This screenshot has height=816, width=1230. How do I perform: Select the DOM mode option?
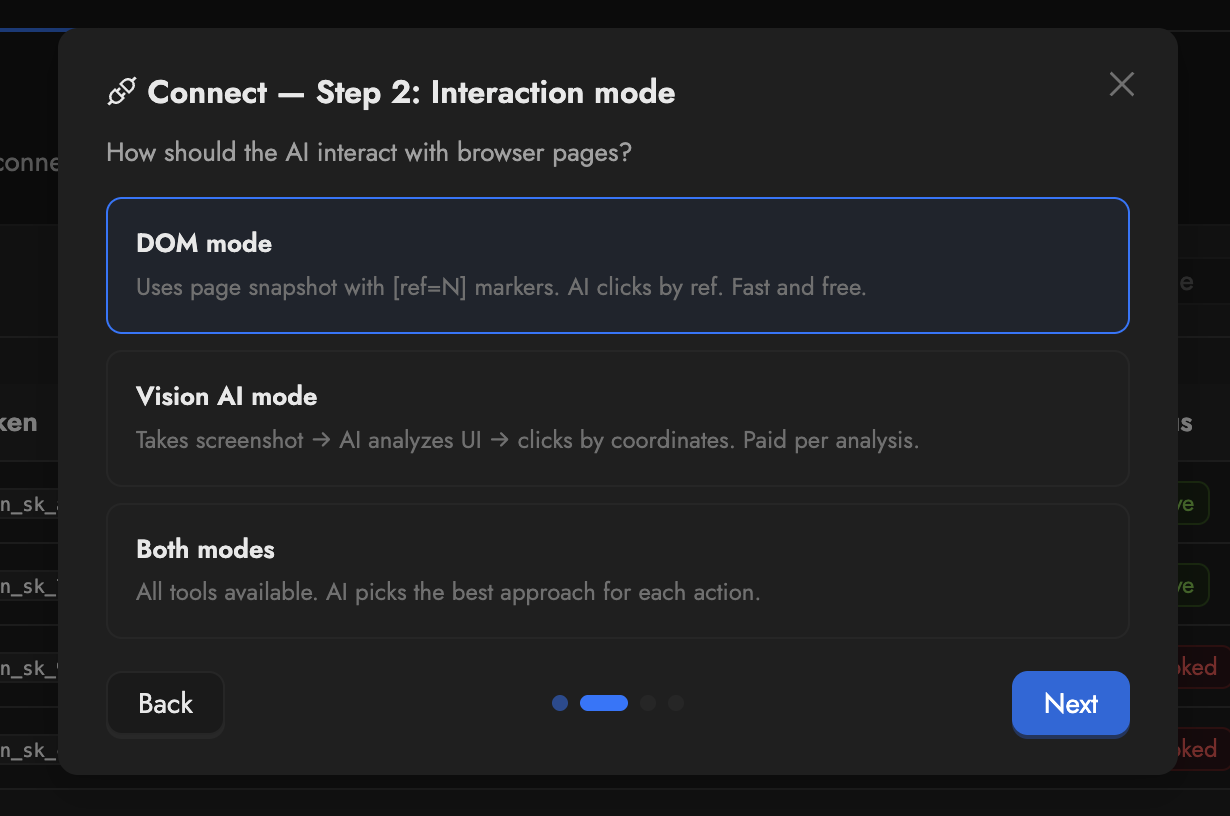(617, 265)
